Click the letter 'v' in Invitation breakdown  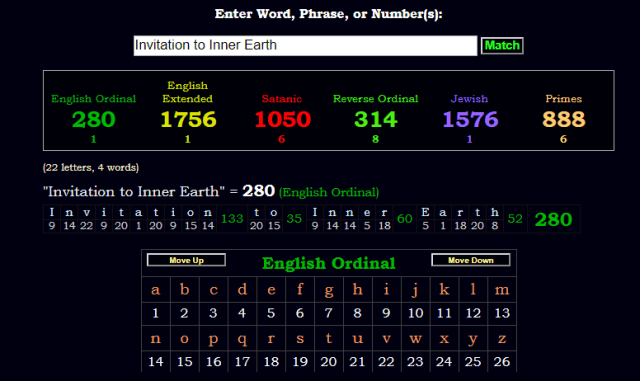click(86, 212)
